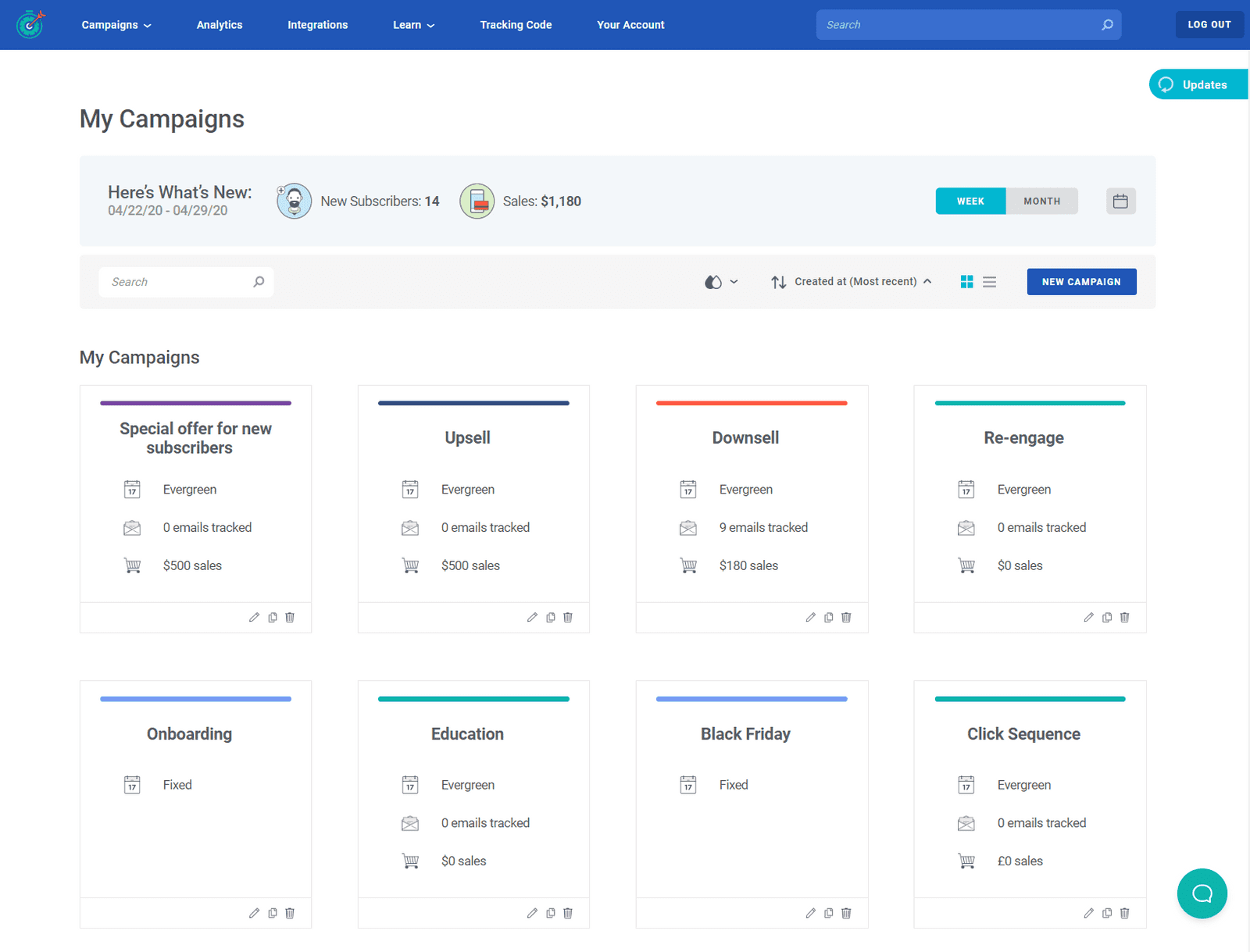Open the Learn dropdown menu

(413, 25)
